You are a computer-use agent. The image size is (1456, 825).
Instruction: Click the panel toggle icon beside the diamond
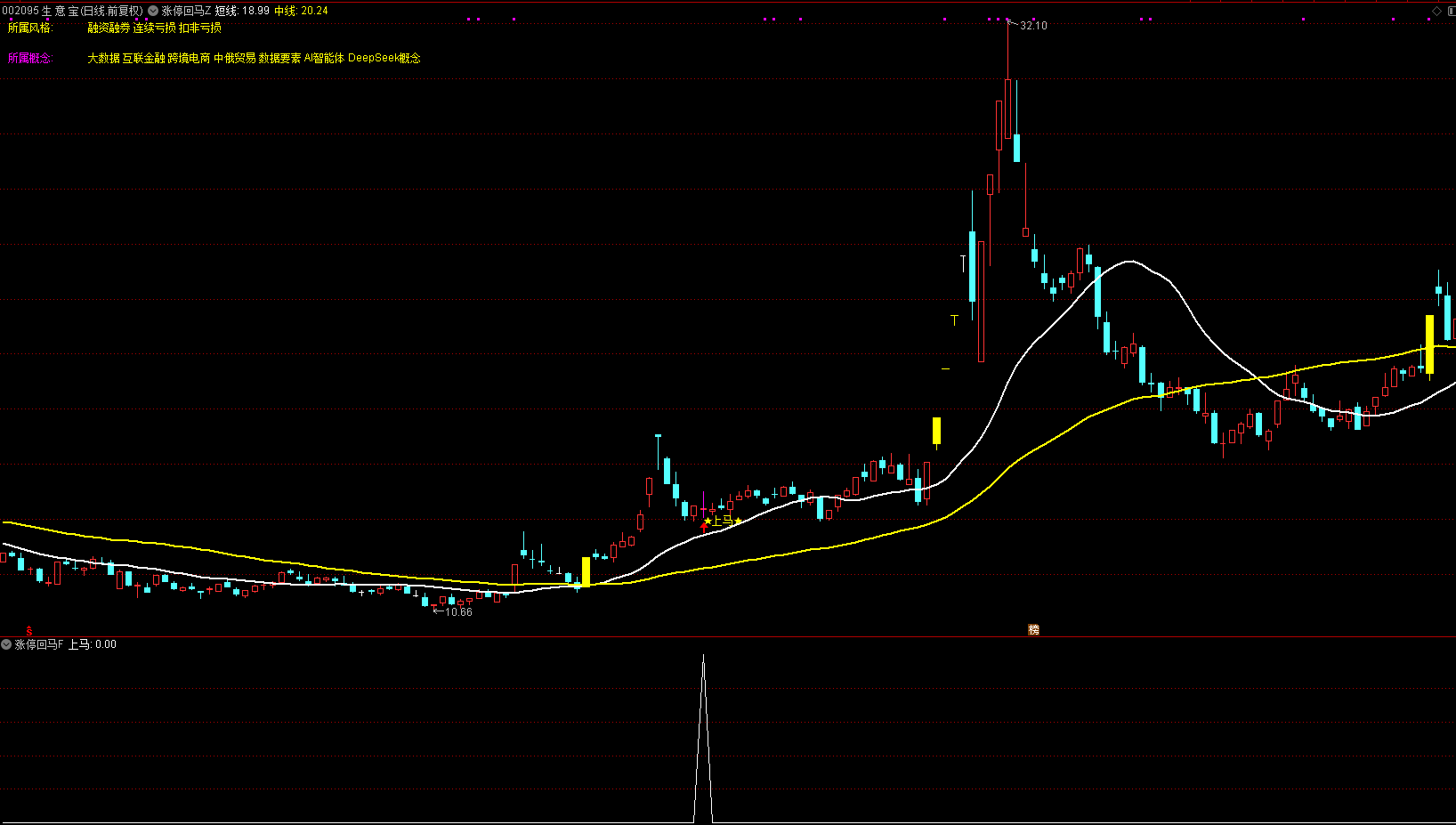pos(1451,11)
